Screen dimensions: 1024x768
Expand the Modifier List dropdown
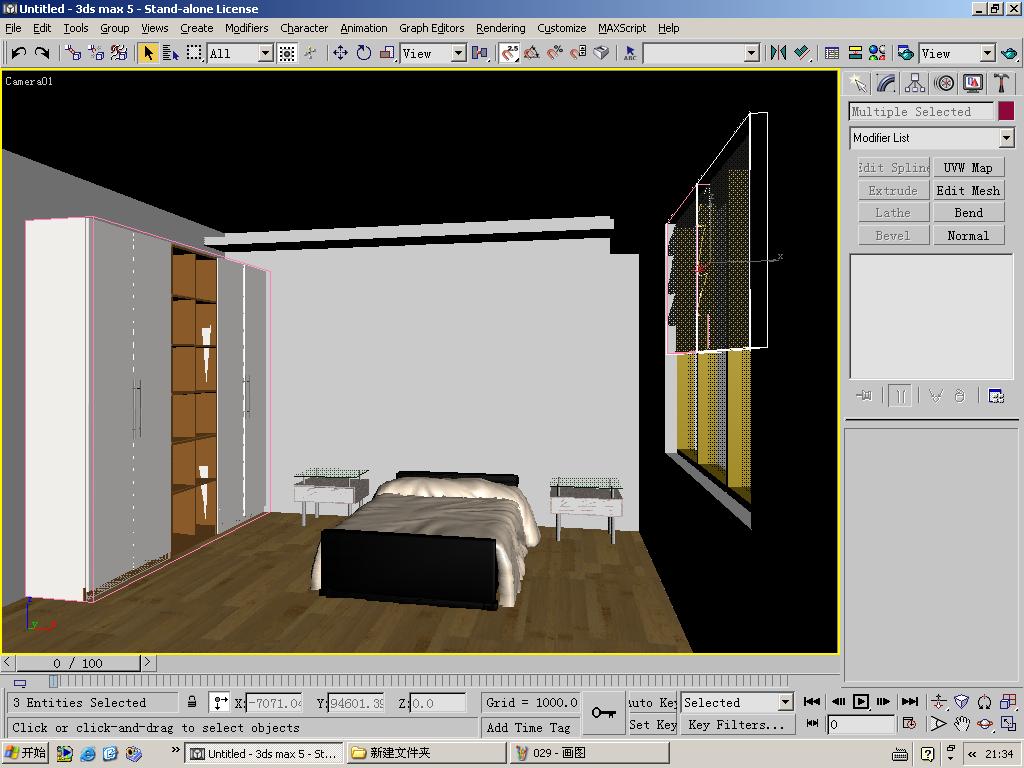pos(932,138)
